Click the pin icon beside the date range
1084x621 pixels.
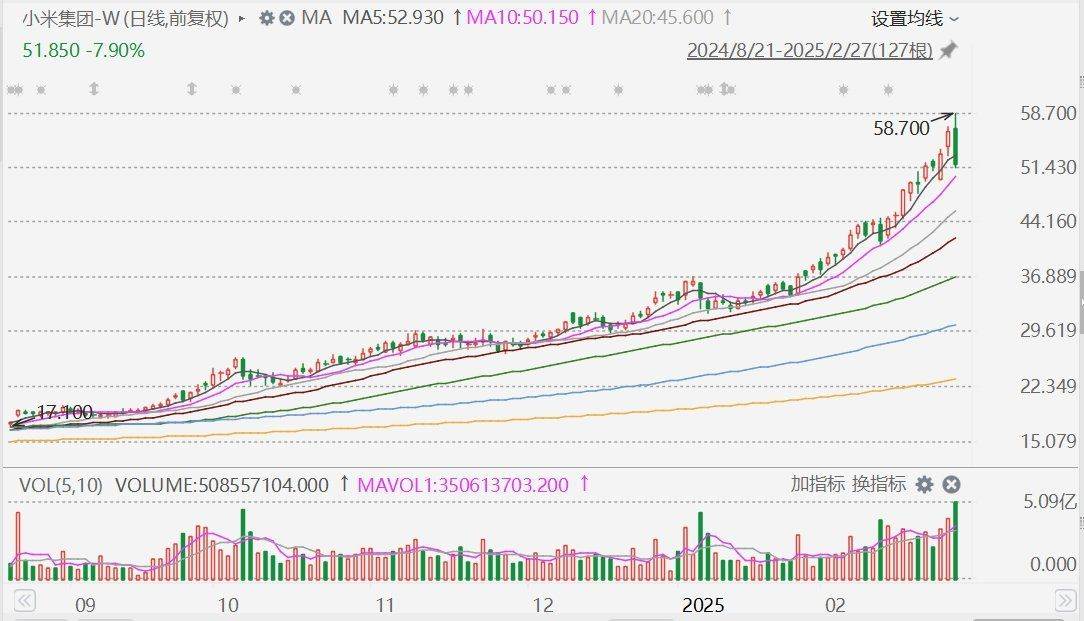point(948,50)
